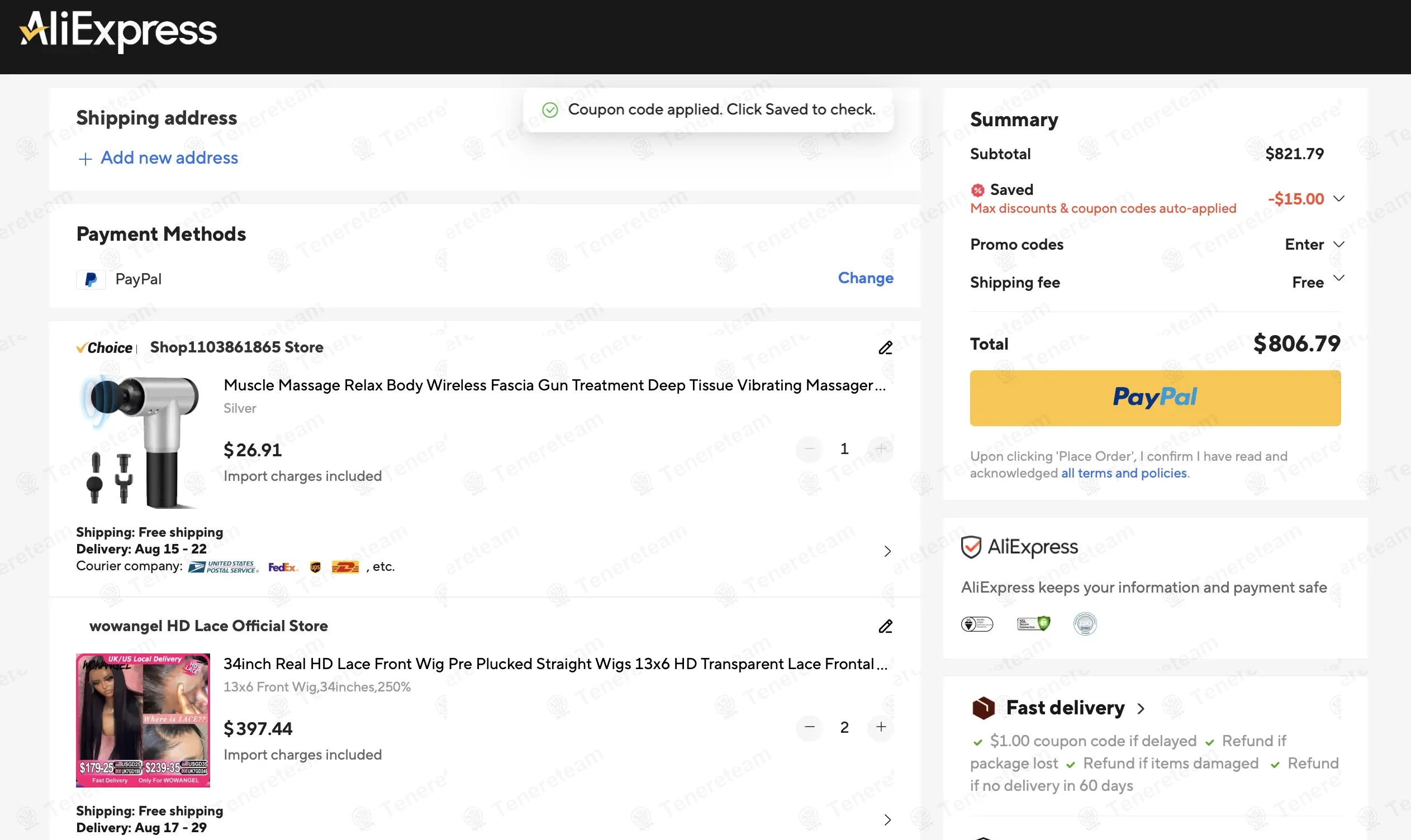Expand the Promo codes Enter dropdown

1338,245
